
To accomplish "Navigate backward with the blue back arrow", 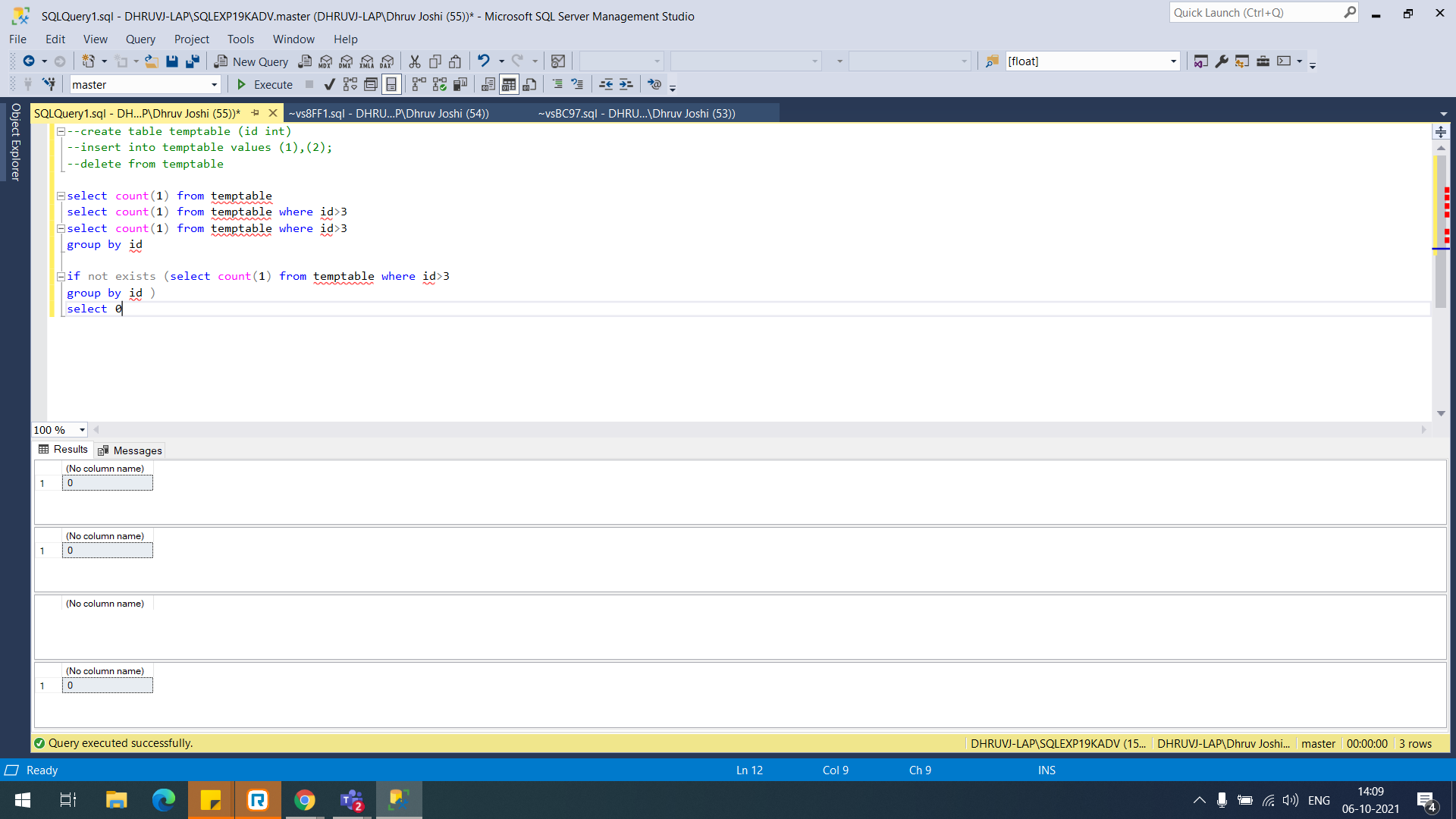I will 29,61.
